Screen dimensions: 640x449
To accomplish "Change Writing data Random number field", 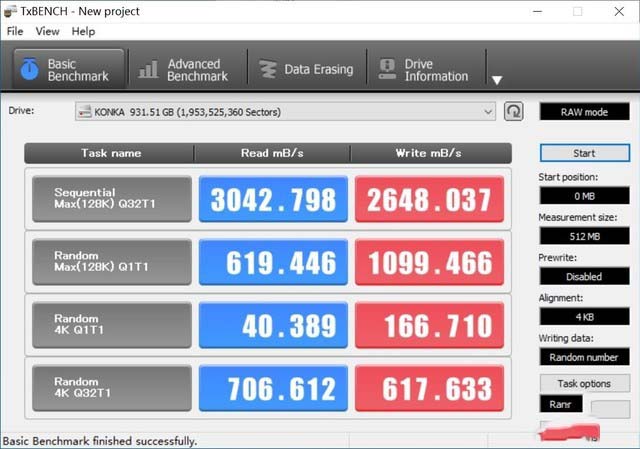I will point(584,357).
